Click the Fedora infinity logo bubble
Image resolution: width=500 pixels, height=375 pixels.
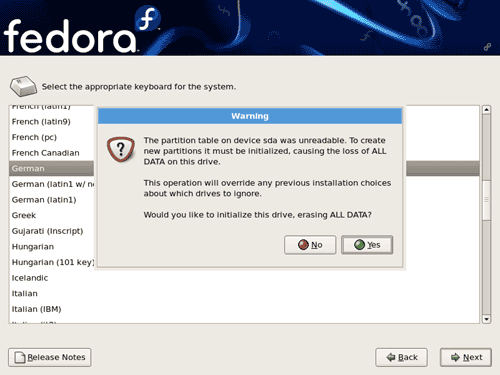pos(148,18)
